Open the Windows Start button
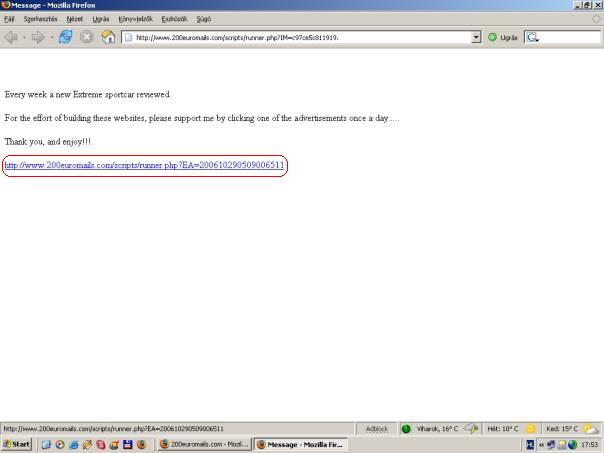Screen dimensions: 604x453 (x=17, y=444)
